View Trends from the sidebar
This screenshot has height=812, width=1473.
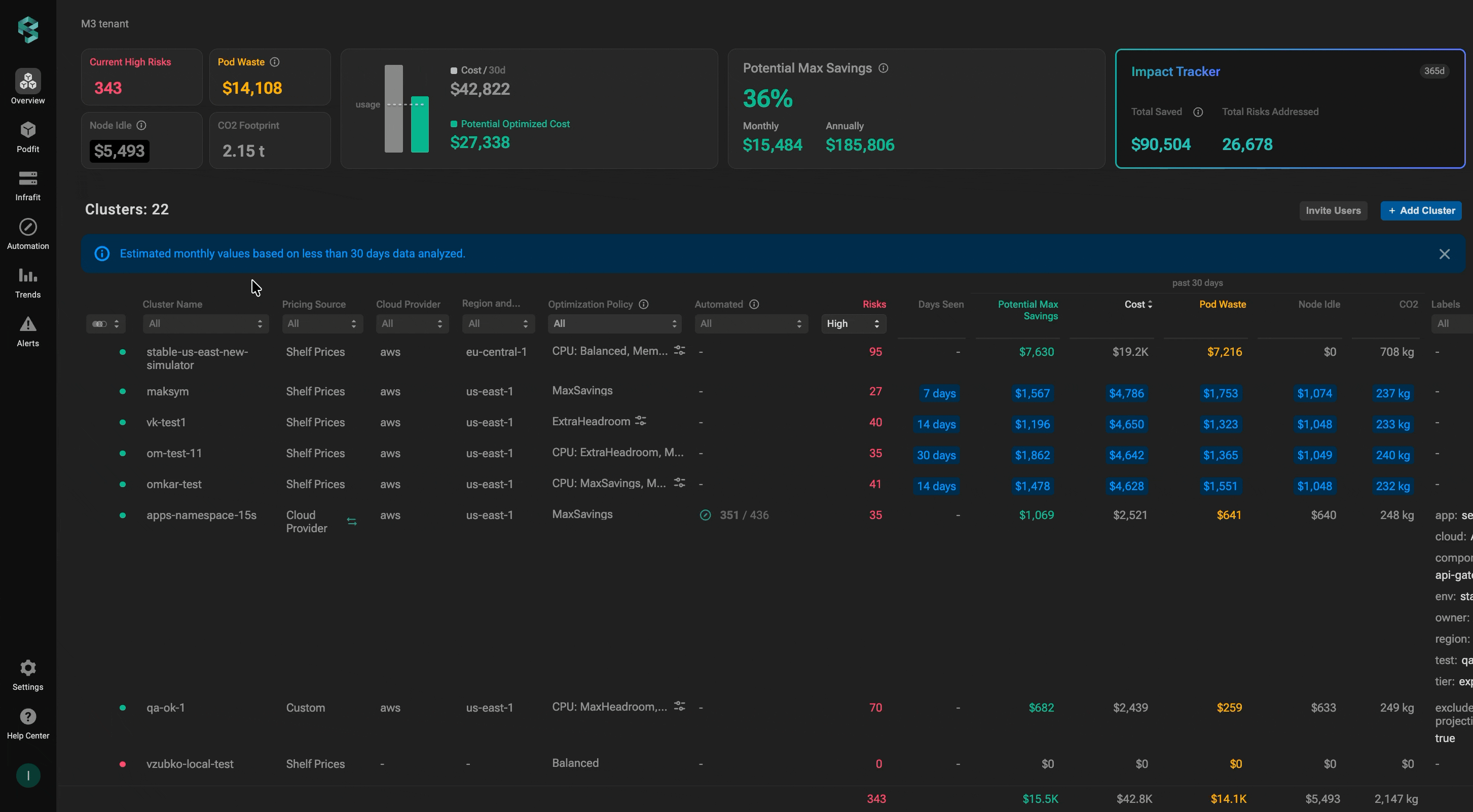point(27,283)
